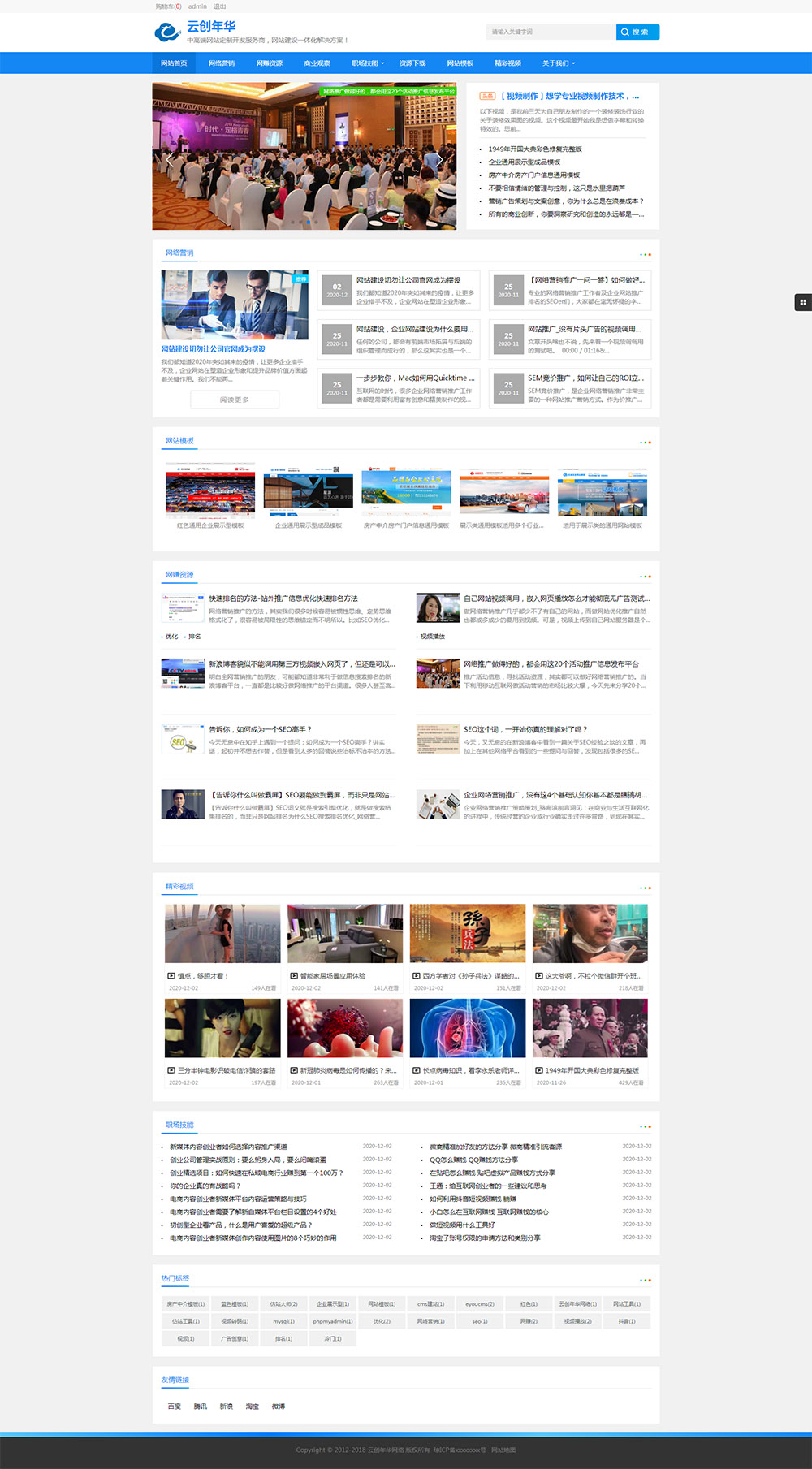Screen dimensions: 812x1469
Task: Click the 排名 tag under the first 网赚资源 article
Action: 194,637
